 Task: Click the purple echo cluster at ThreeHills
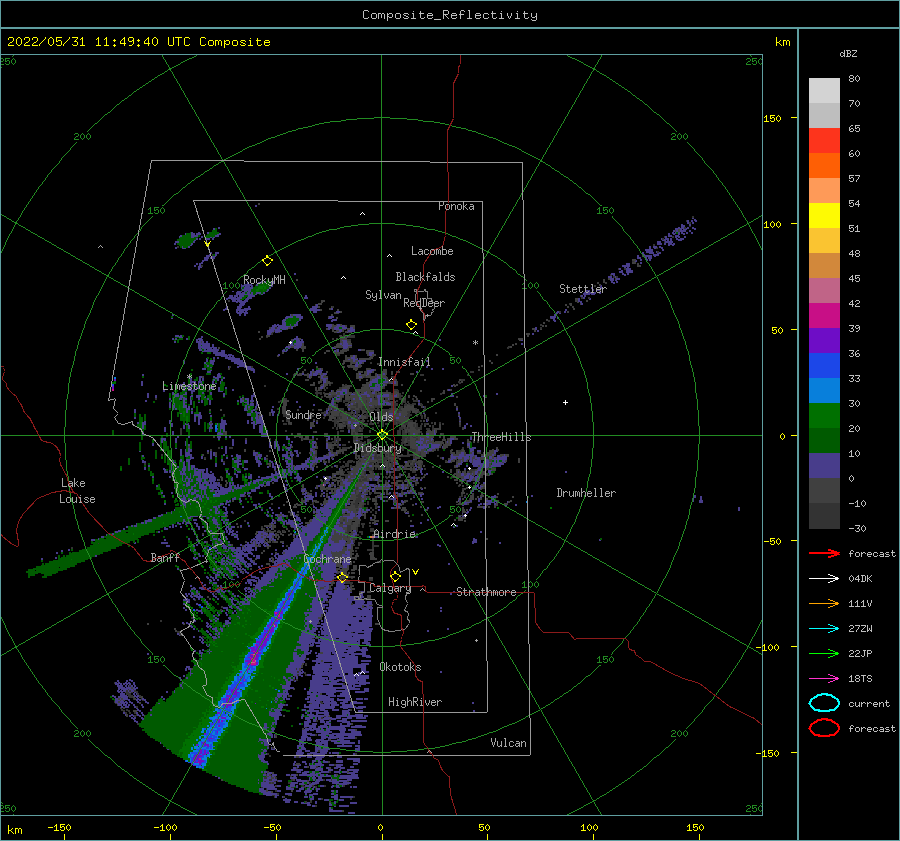[479, 462]
